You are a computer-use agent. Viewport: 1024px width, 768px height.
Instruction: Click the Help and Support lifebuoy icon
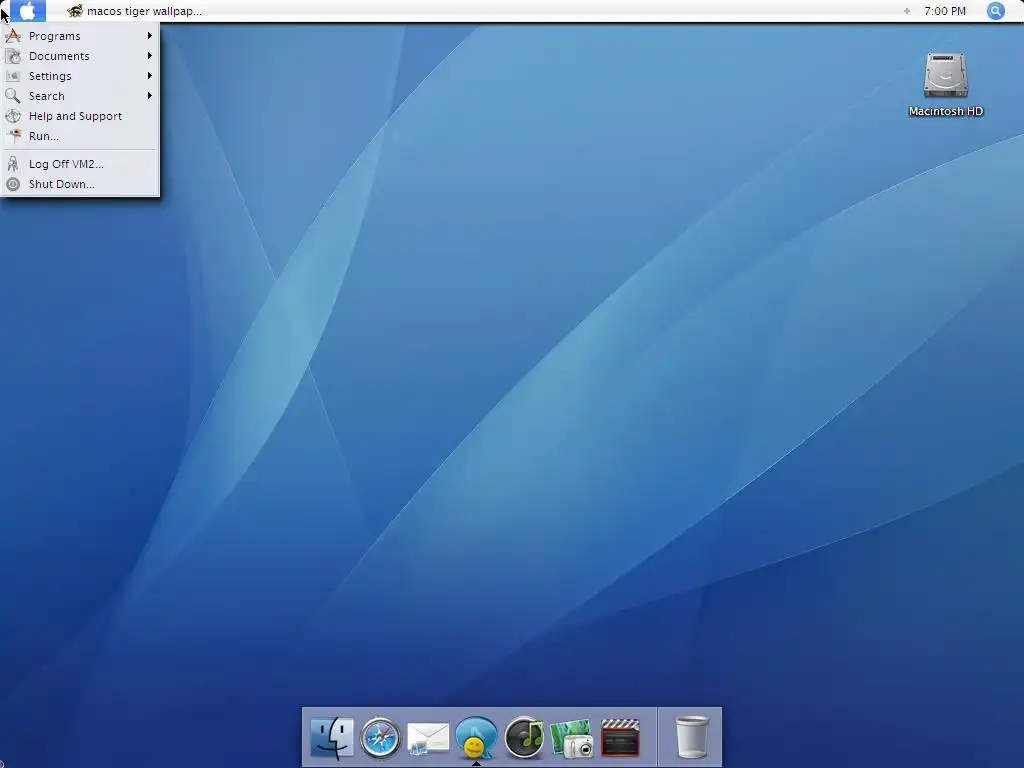[13, 116]
